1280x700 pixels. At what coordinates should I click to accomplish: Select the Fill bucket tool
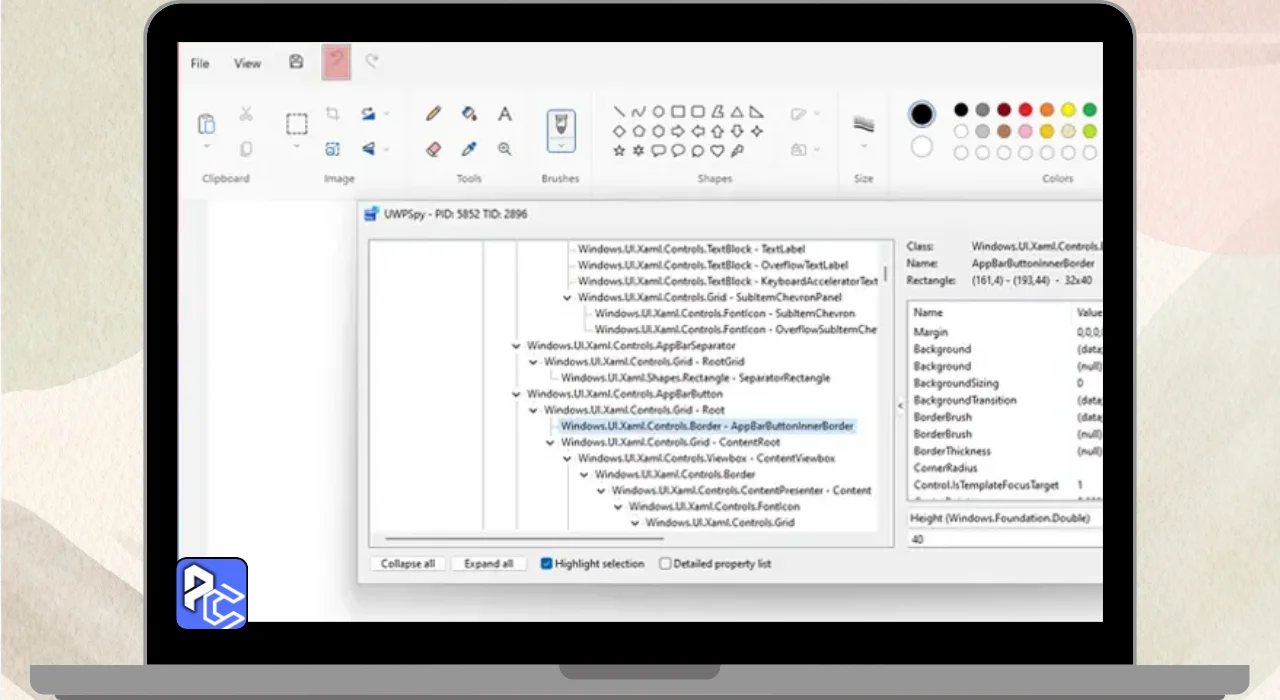(469, 114)
